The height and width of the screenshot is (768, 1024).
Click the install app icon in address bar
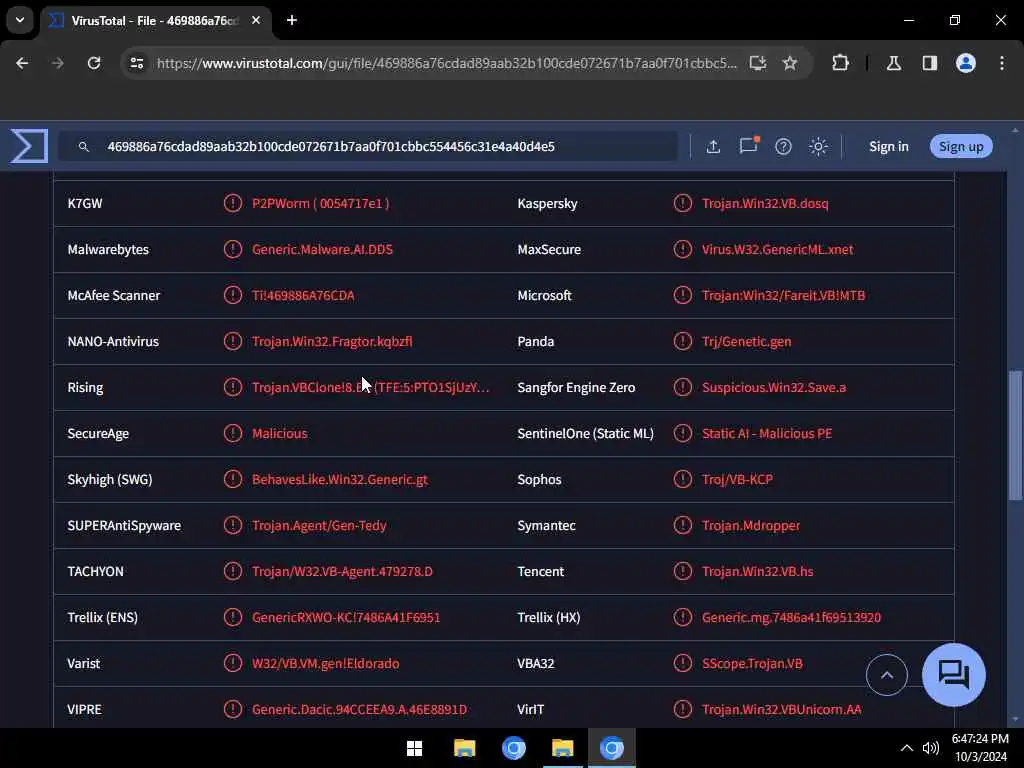(758, 63)
